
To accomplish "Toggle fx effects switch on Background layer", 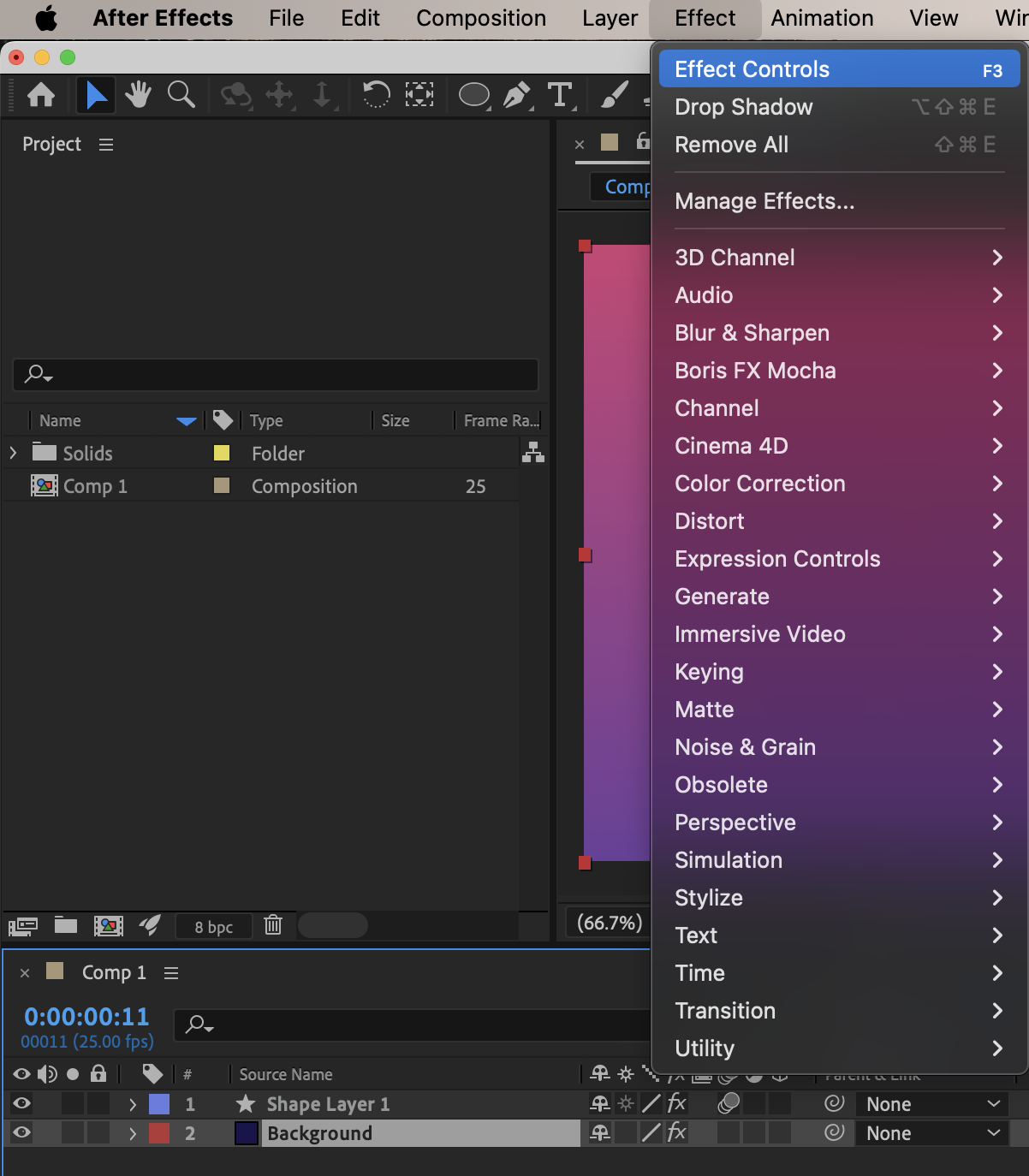I will coord(677,1132).
